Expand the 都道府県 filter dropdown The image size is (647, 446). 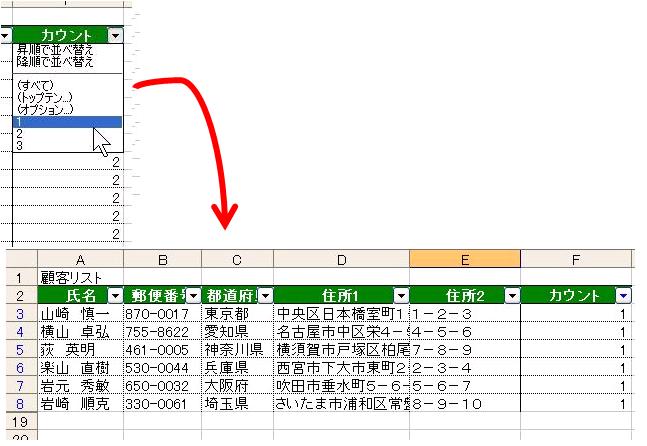coord(264,295)
